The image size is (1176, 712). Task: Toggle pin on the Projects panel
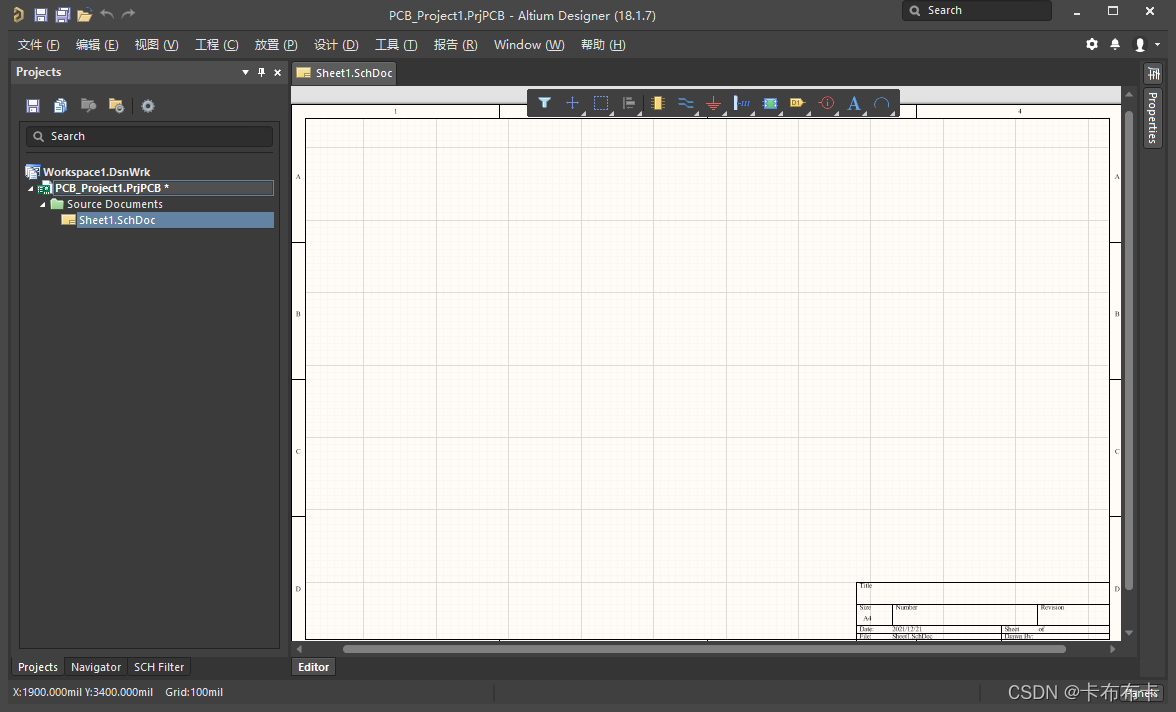(x=262, y=72)
